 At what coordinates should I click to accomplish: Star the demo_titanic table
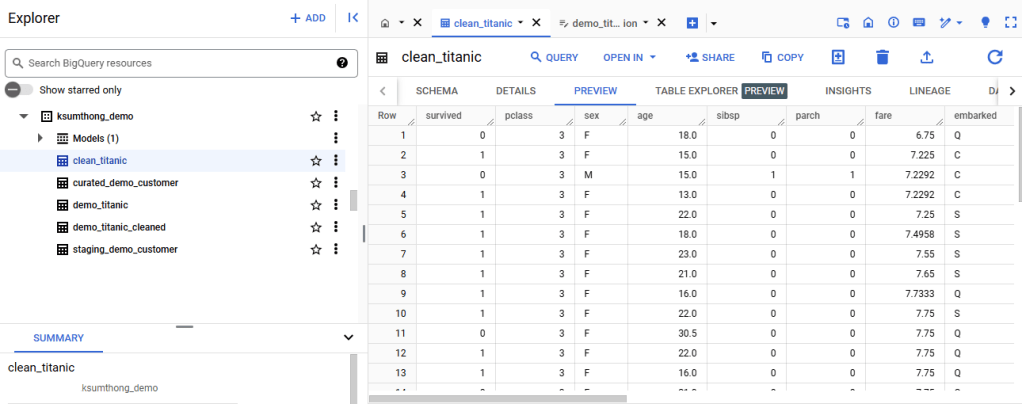coord(316,205)
